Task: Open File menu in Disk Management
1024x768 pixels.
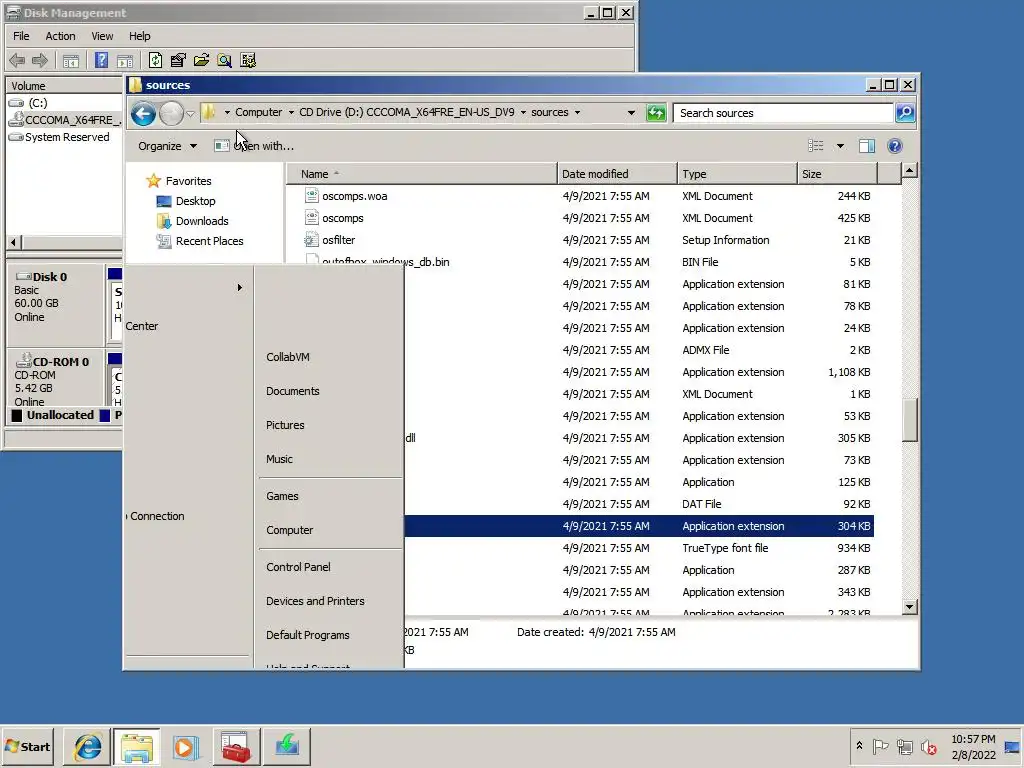Action: point(21,36)
